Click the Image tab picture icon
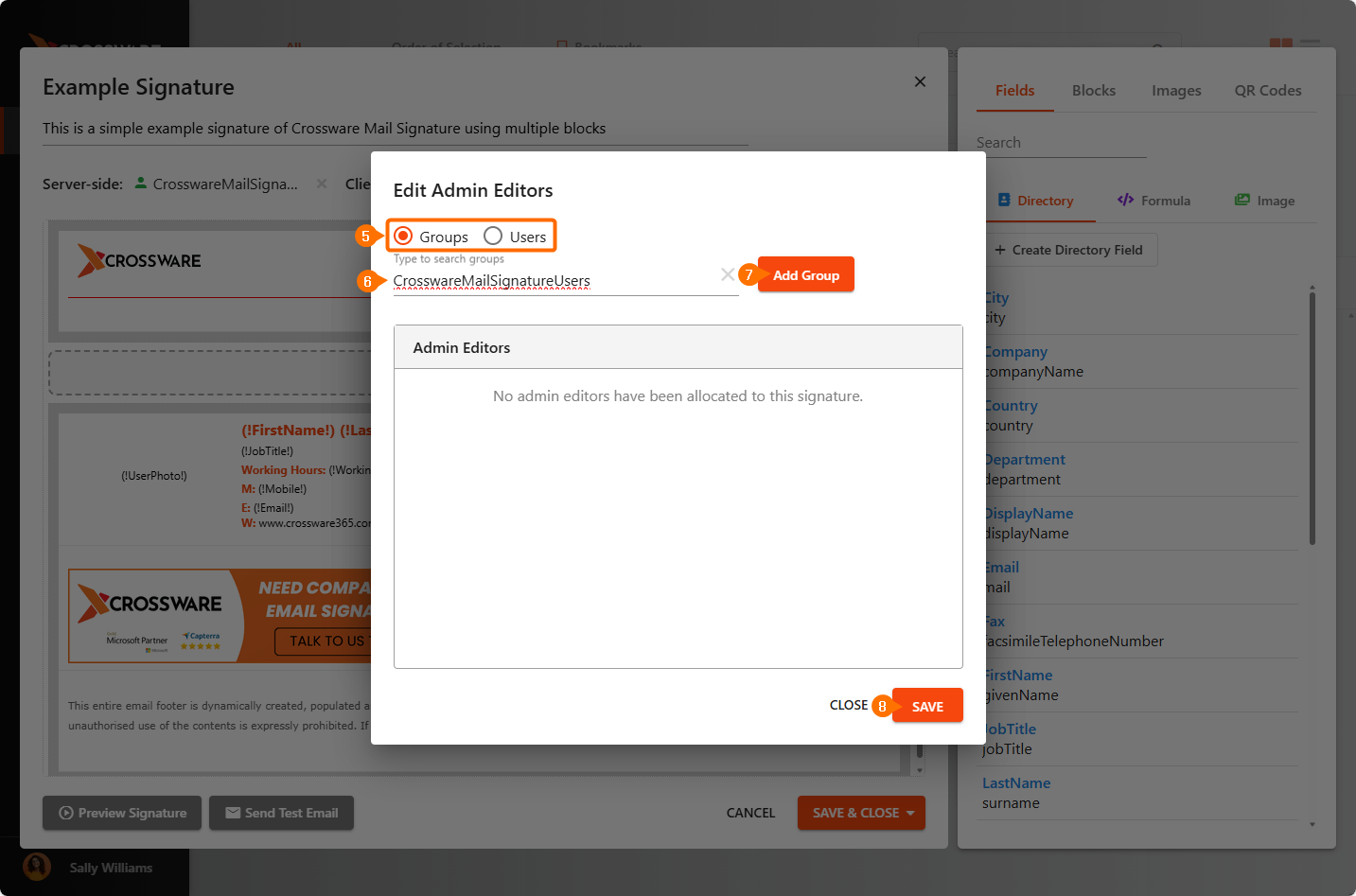 click(x=1242, y=201)
